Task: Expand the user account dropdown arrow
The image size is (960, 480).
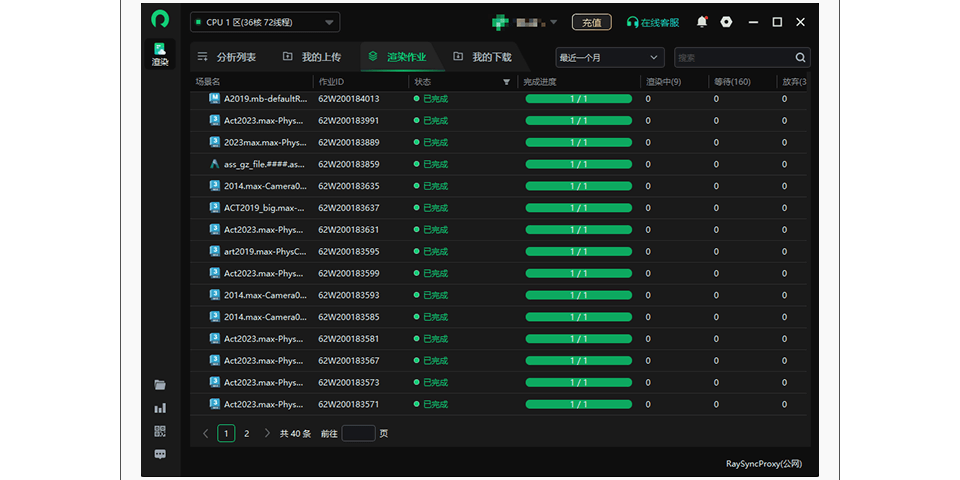Action: click(x=554, y=22)
